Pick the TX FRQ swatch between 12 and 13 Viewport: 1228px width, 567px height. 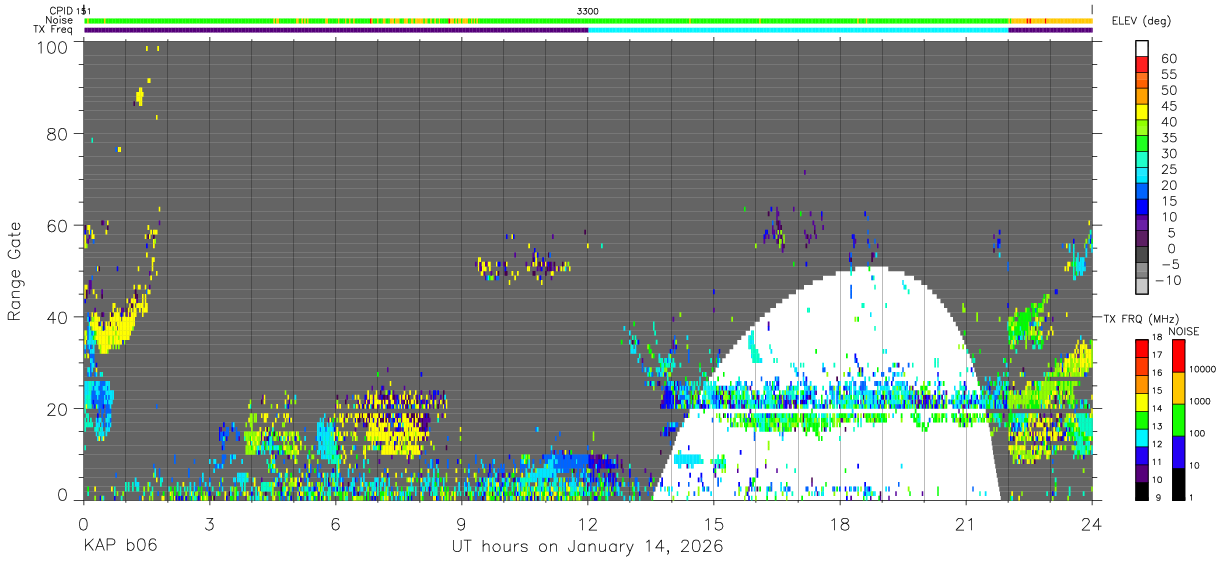(1142, 437)
